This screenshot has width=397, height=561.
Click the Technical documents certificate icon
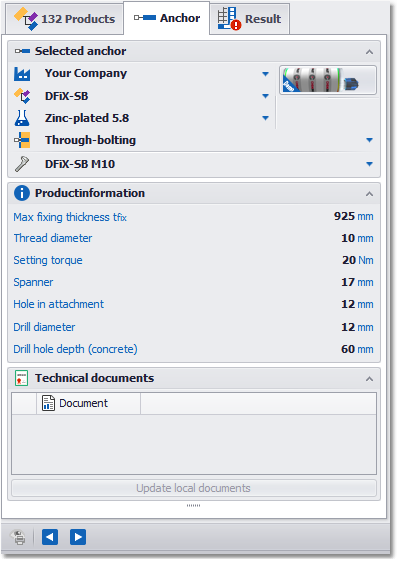pyautogui.click(x=21, y=378)
